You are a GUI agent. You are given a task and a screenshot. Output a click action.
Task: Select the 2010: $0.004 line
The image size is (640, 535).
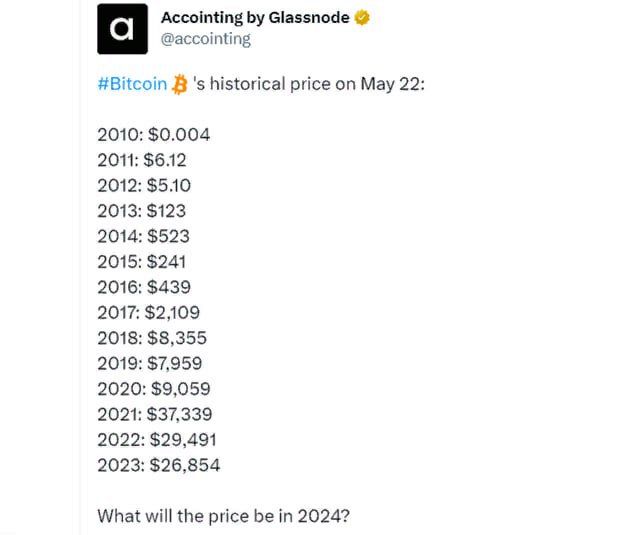[x=153, y=134]
